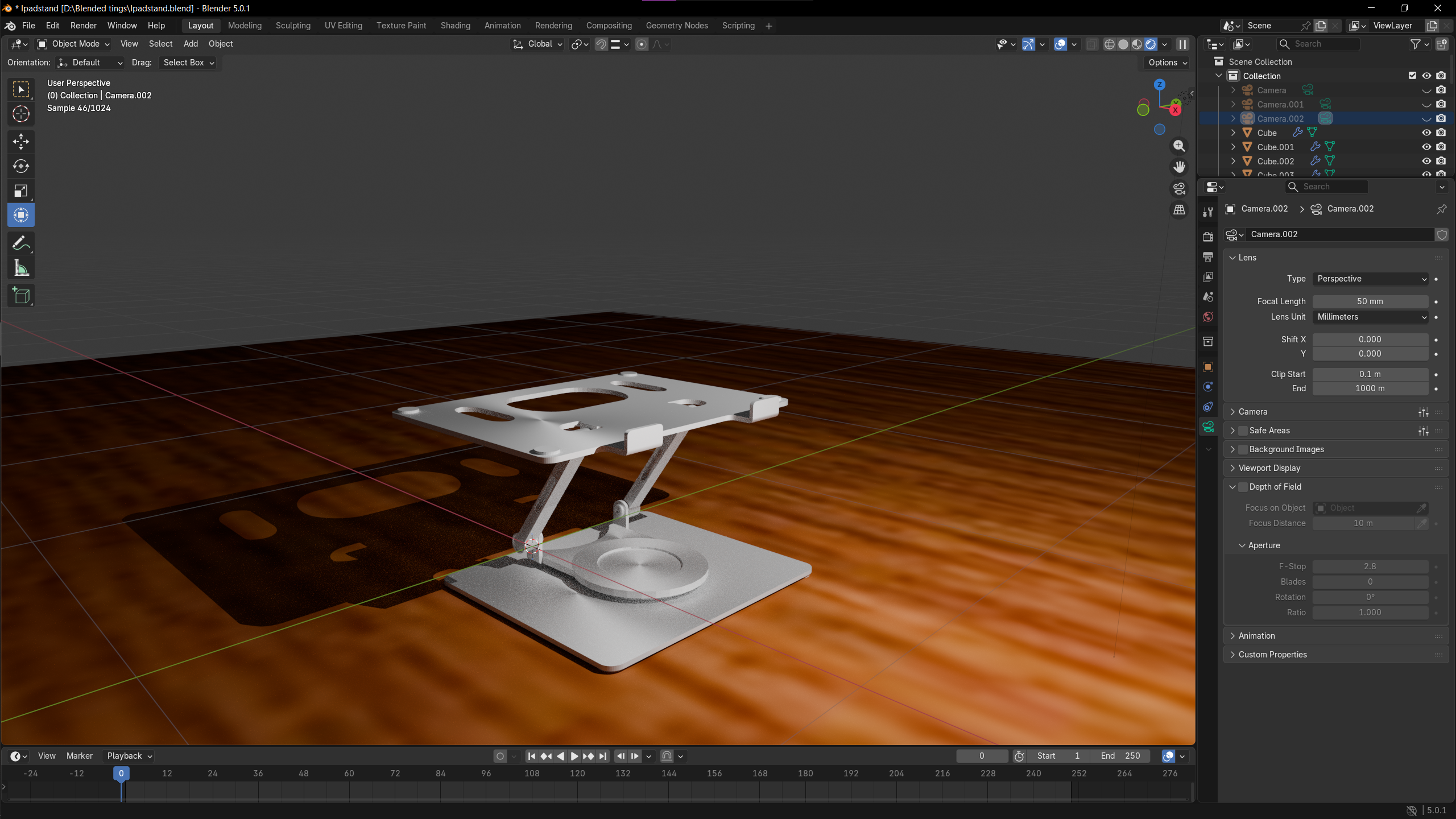Open the Playback popover
This screenshot has height=819, width=1456.
click(x=129, y=756)
